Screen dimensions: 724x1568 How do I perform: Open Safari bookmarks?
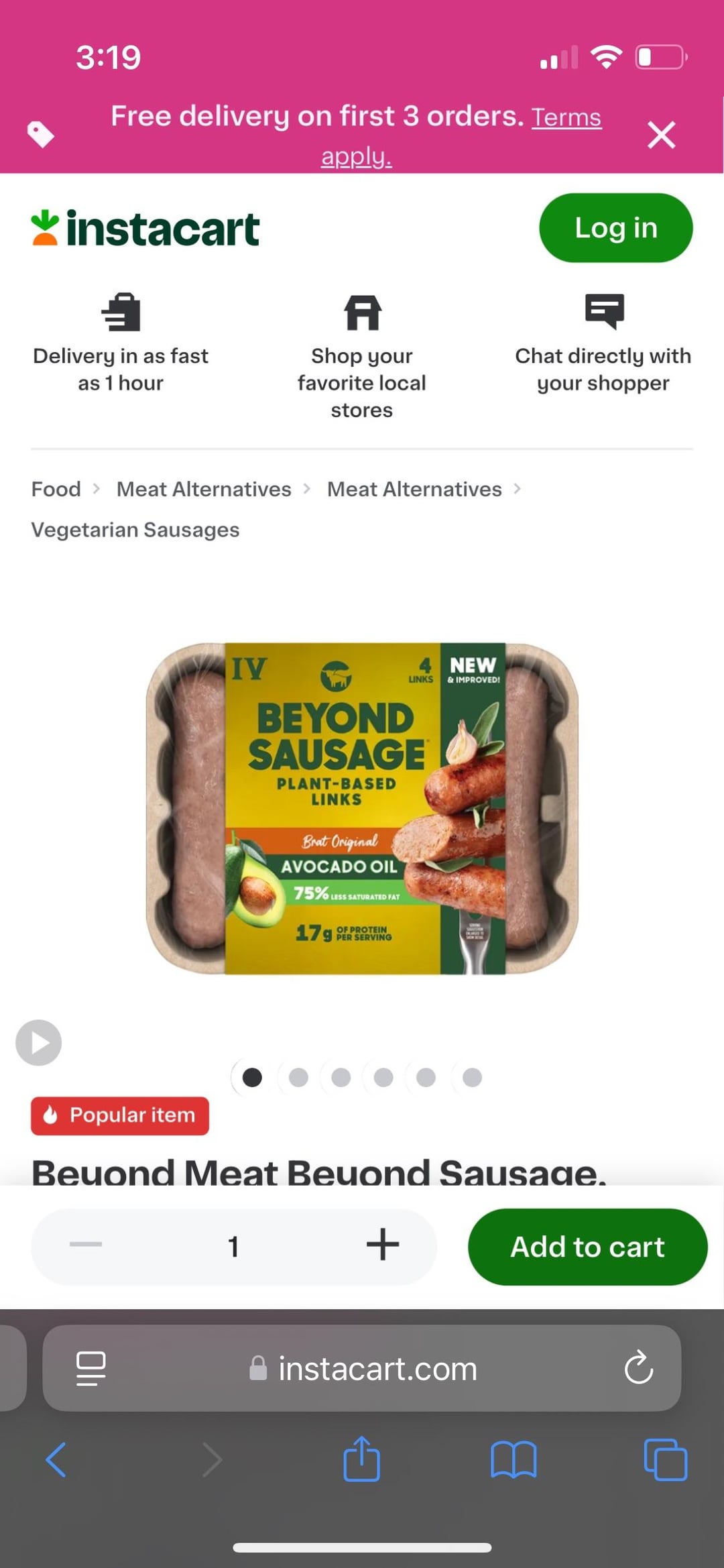(514, 1459)
